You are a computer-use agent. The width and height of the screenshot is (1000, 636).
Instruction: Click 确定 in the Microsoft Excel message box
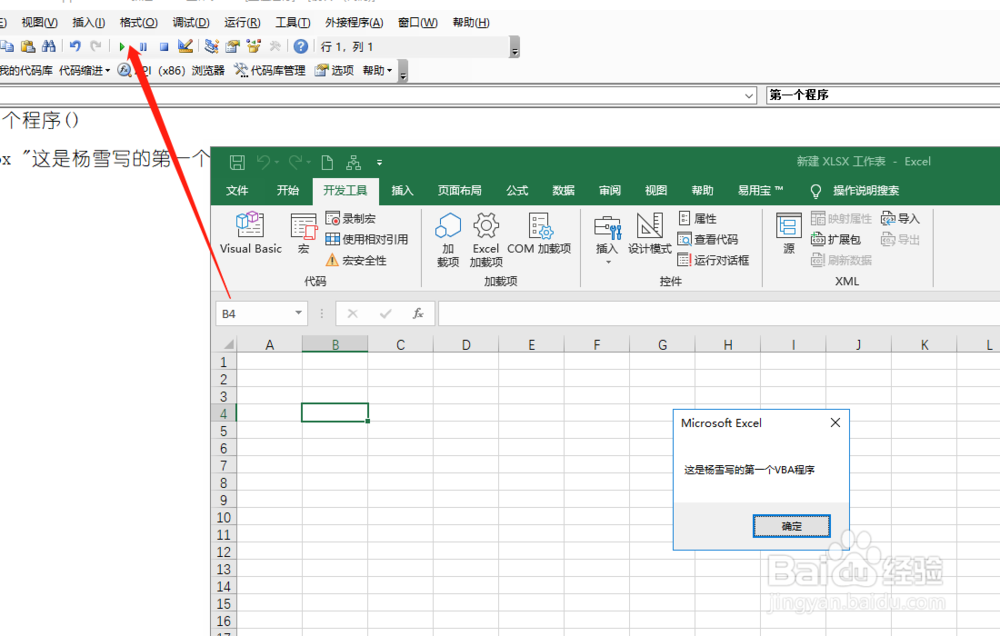(791, 526)
